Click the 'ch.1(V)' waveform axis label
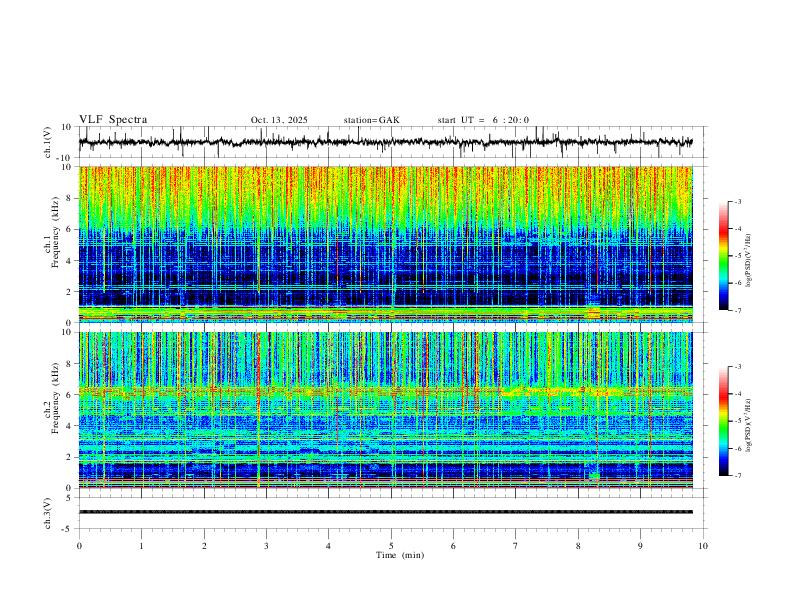 [48, 142]
